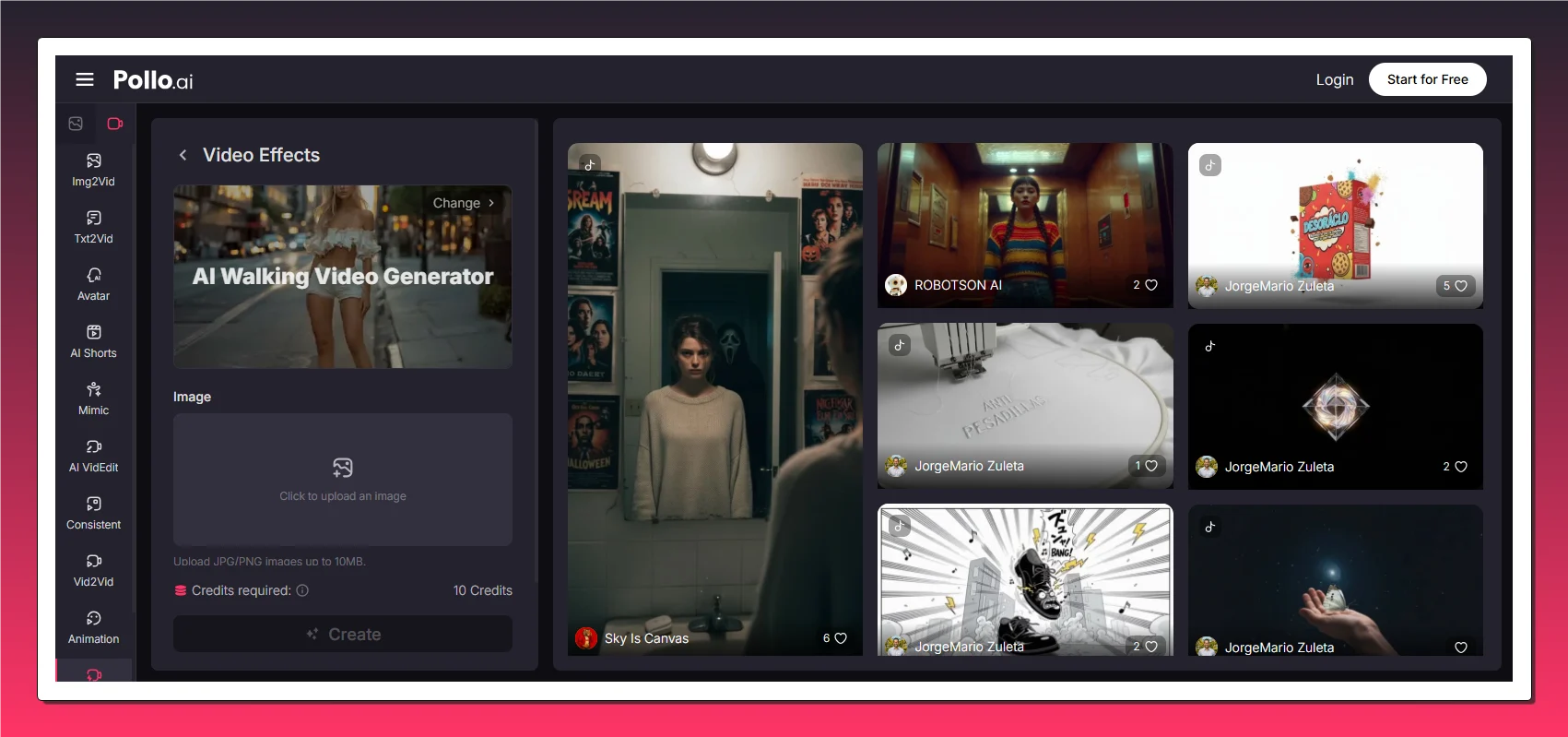Toggle like on the hand holding bird video
This screenshot has width=1568, height=737.
pos(1460,648)
